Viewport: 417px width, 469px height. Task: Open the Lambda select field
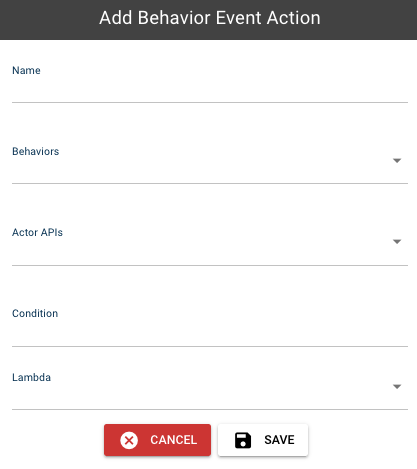(x=210, y=390)
